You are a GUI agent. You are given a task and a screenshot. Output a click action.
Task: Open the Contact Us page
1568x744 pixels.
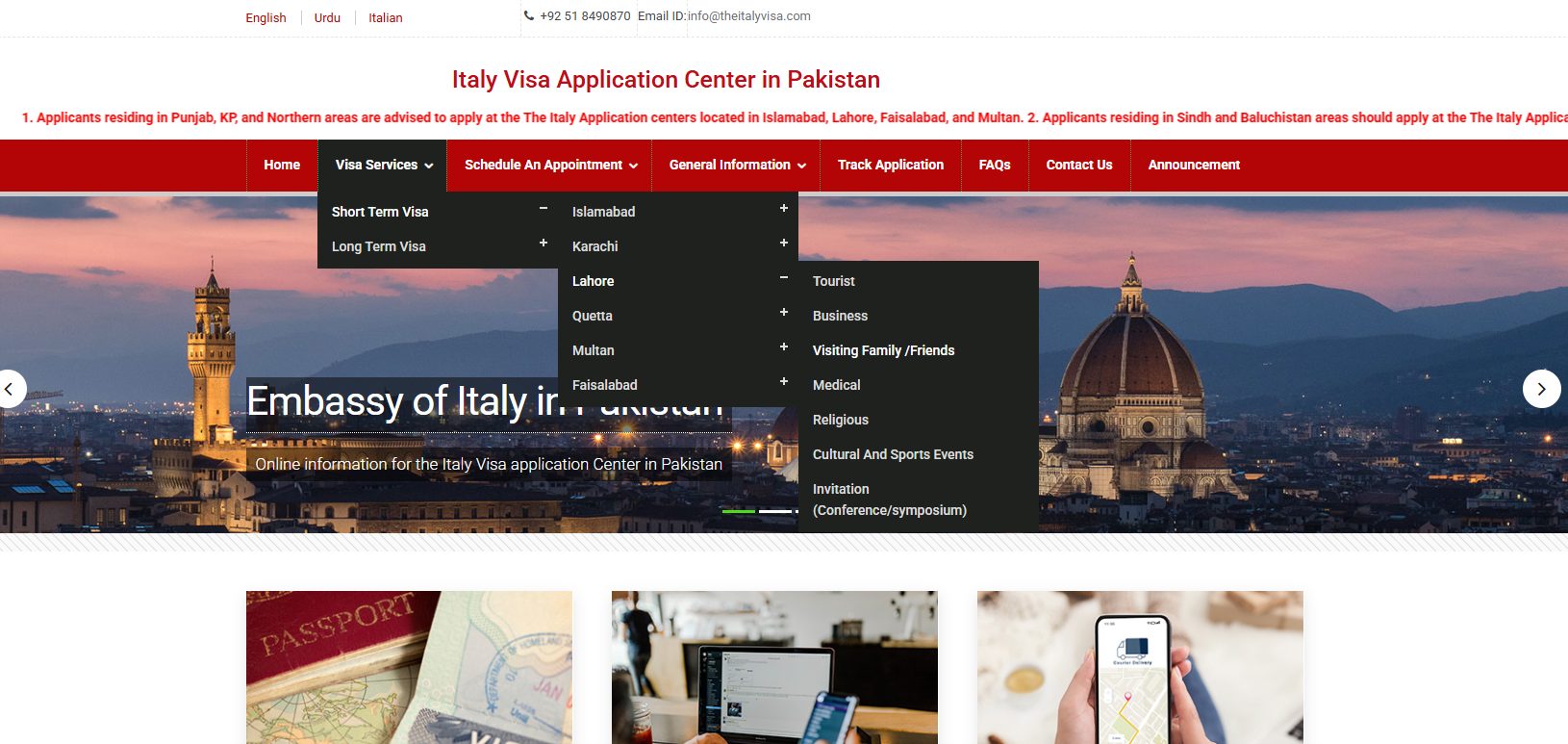coord(1079,166)
